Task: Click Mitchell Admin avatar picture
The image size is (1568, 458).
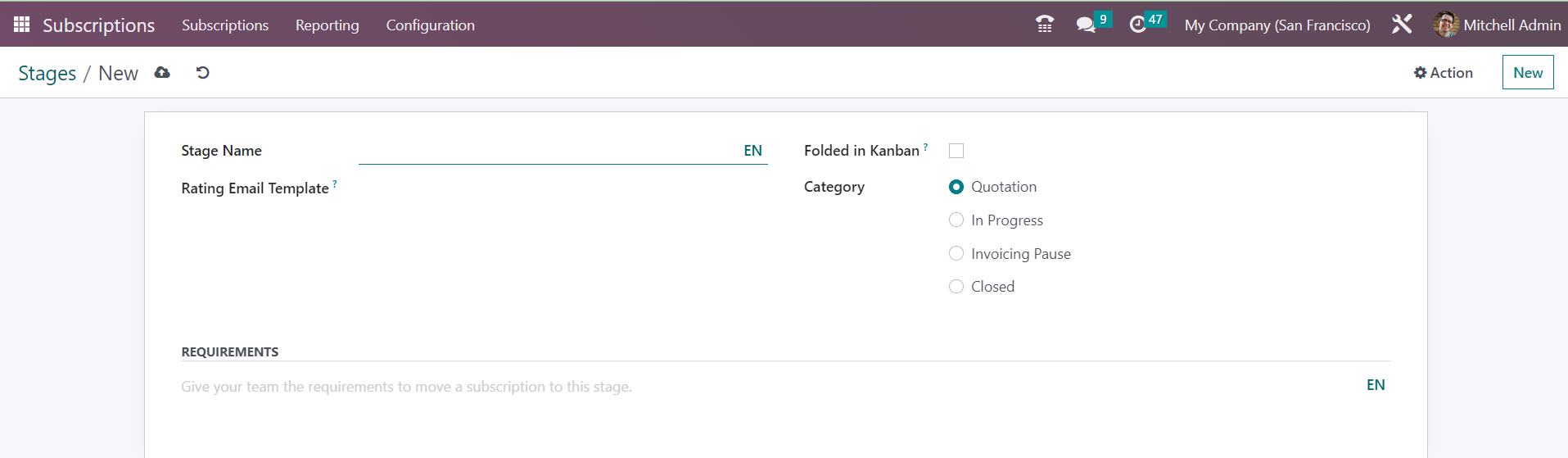Action: coord(1445,25)
